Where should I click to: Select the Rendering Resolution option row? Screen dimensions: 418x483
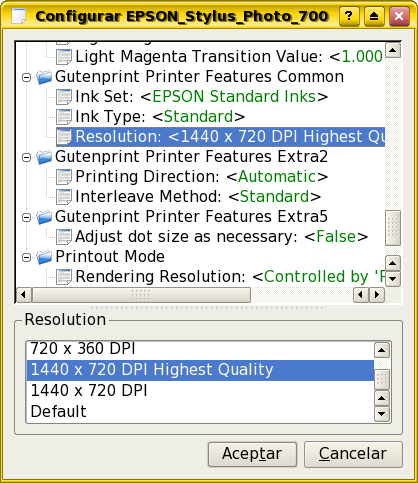click(230, 277)
